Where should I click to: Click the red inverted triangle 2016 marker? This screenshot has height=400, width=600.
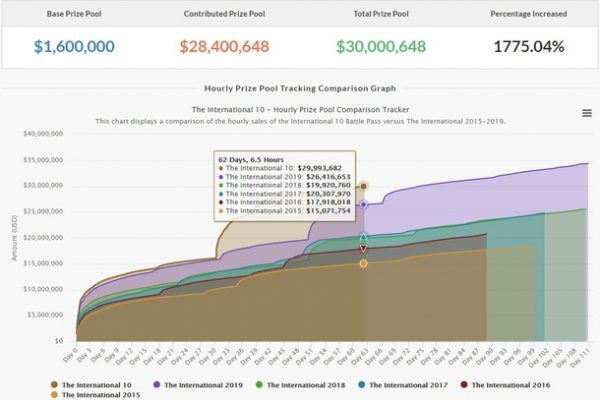(x=364, y=249)
